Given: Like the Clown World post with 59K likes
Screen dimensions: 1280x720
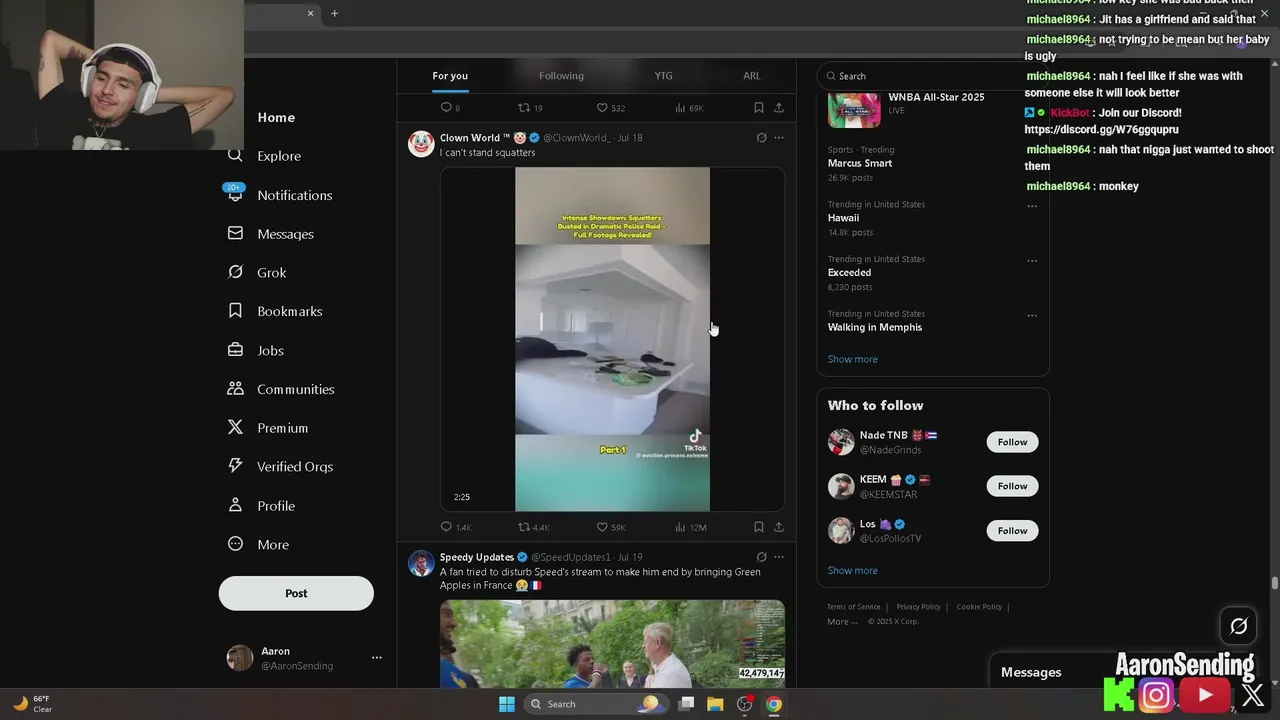Looking at the screenshot, I should click(602, 527).
